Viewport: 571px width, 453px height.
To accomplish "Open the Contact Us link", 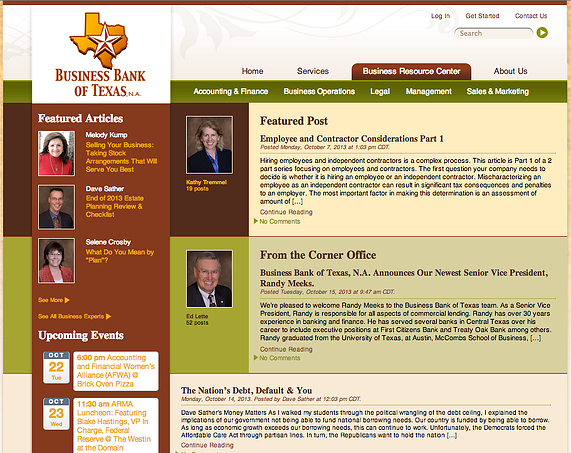I will (531, 16).
